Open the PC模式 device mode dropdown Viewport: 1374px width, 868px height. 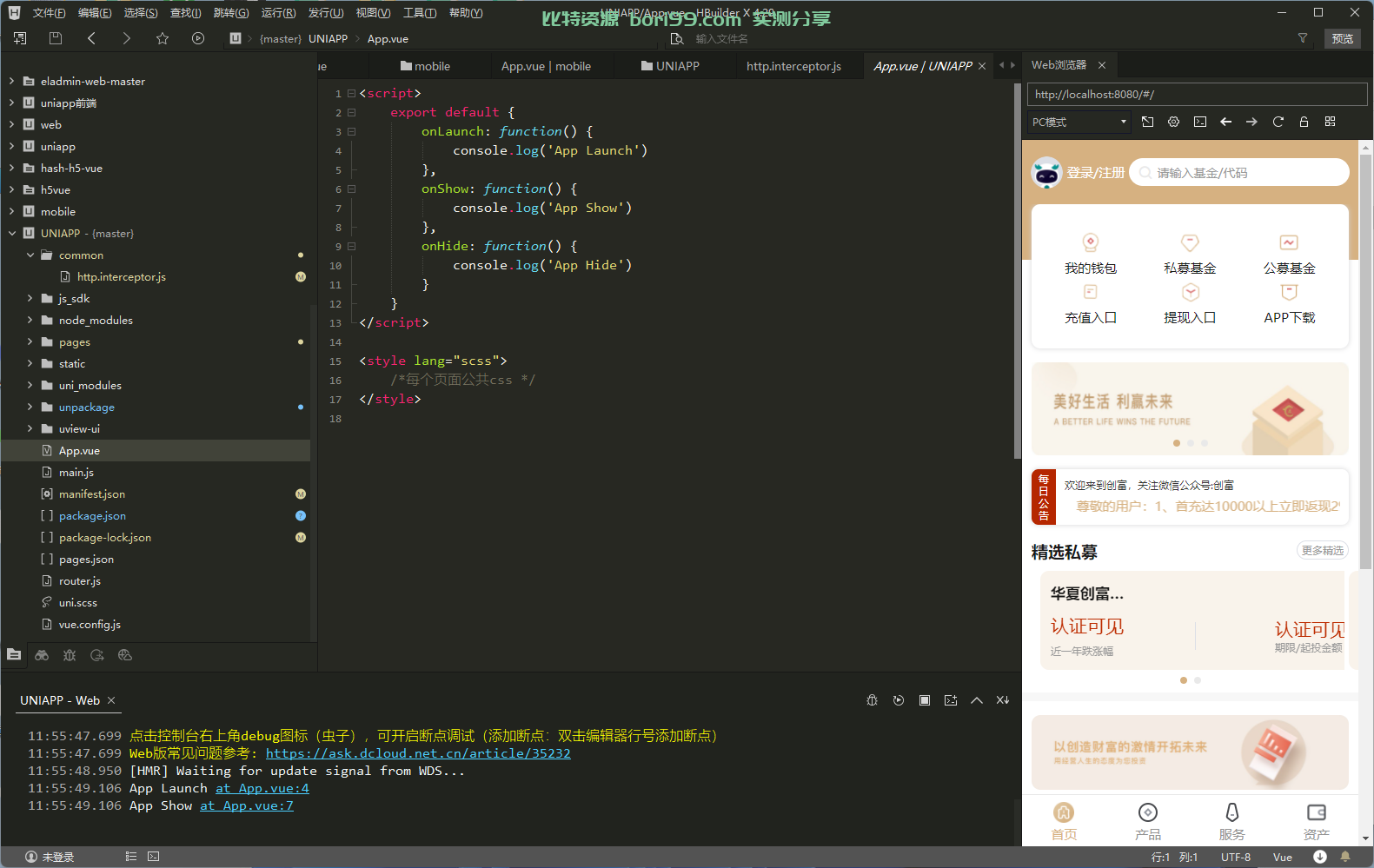1079,122
